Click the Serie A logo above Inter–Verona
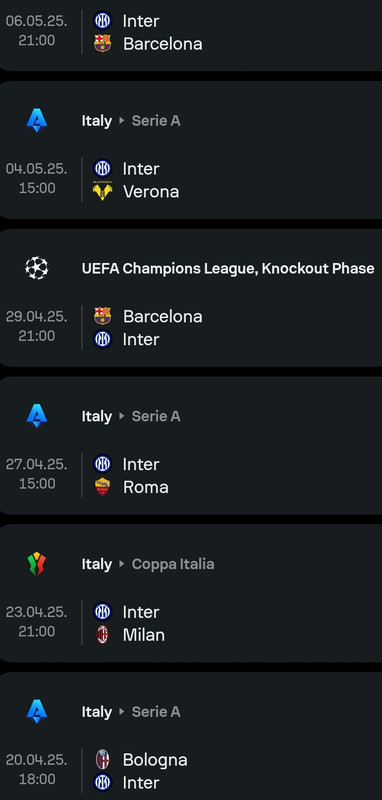This screenshot has height=800, width=382. (37, 121)
